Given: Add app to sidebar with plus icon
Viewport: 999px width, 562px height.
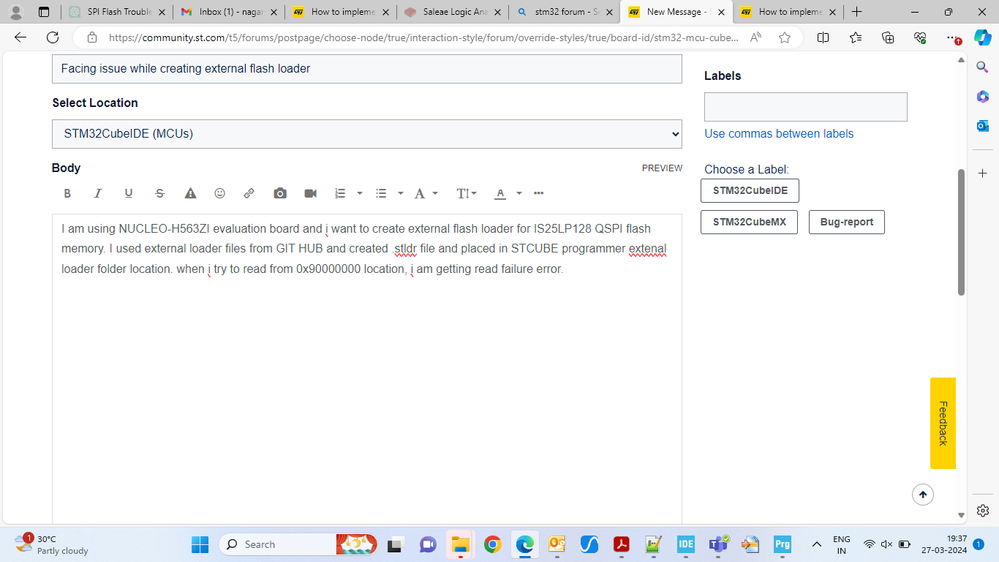Looking at the screenshot, I should 982,173.
